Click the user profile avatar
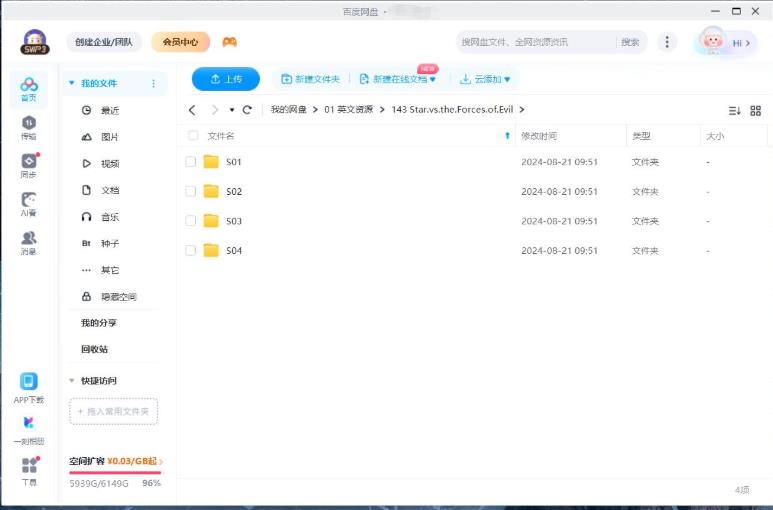The image size is (773, 510). [x=712, y=41]
